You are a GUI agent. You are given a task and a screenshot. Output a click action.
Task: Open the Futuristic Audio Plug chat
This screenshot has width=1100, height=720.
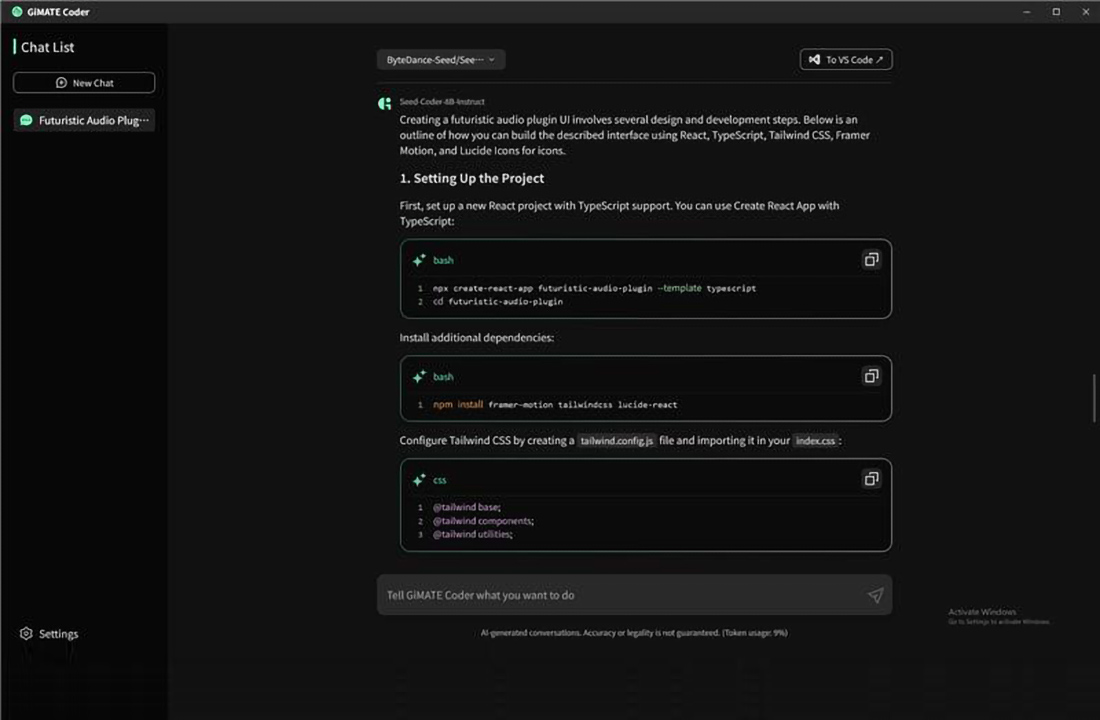[x=83, y=121]
